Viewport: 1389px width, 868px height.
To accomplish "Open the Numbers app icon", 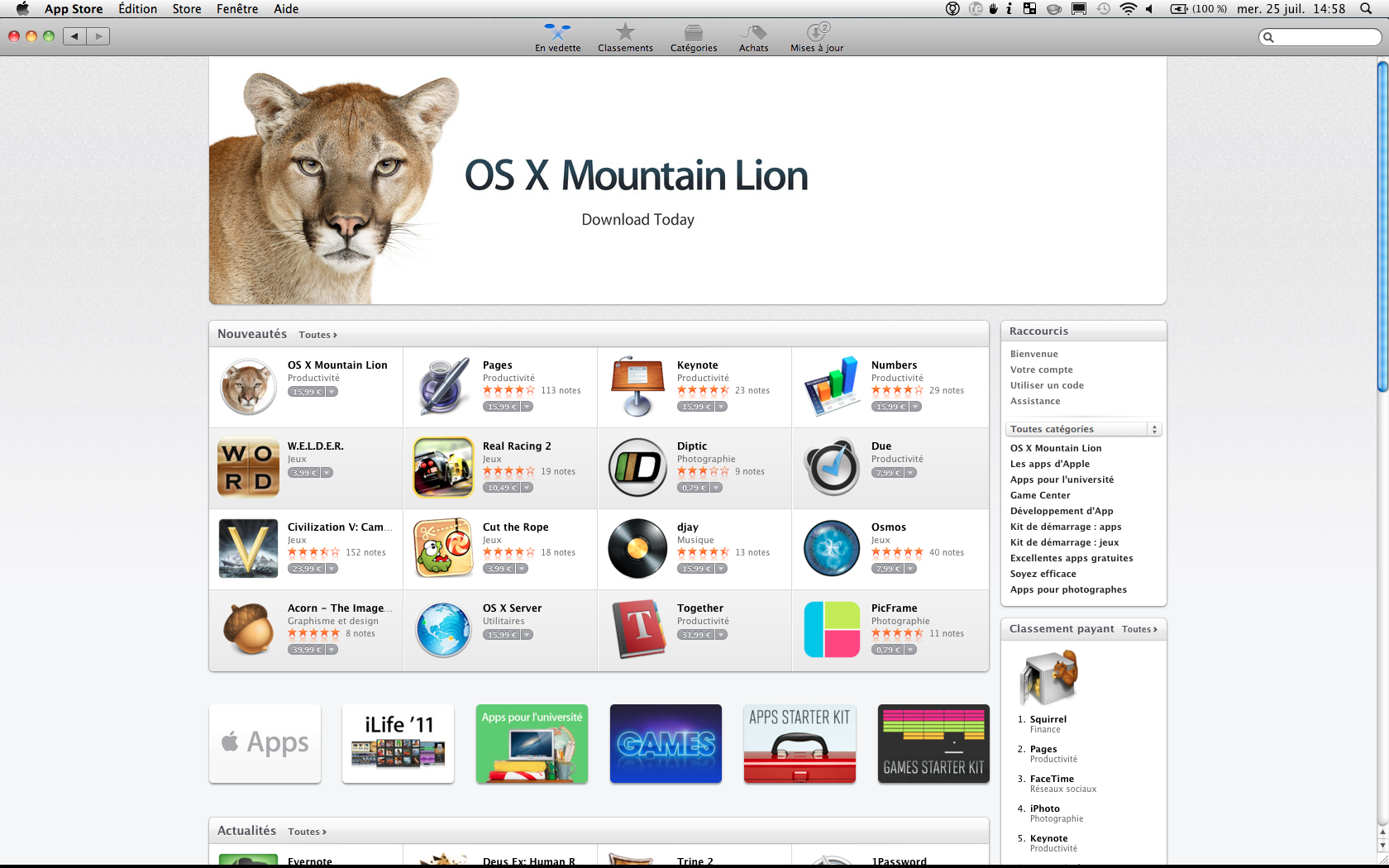I will pyautogui.click(x=832, y=387).
